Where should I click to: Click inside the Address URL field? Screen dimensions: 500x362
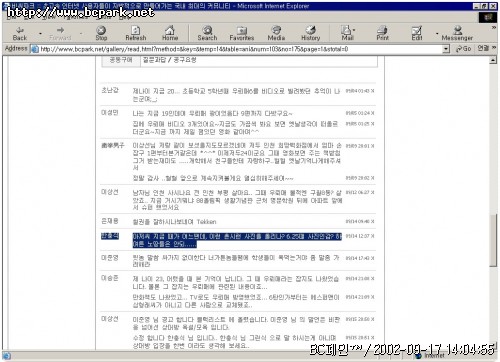241,49
